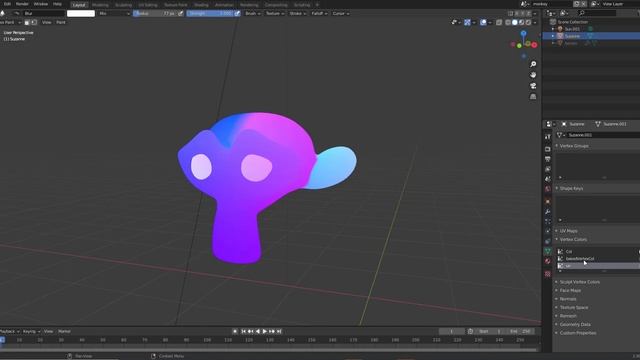Image resolution: width=640 pixels, height=360 pixels.
Task: Click the auto keying record button
Action: [235, 331]
